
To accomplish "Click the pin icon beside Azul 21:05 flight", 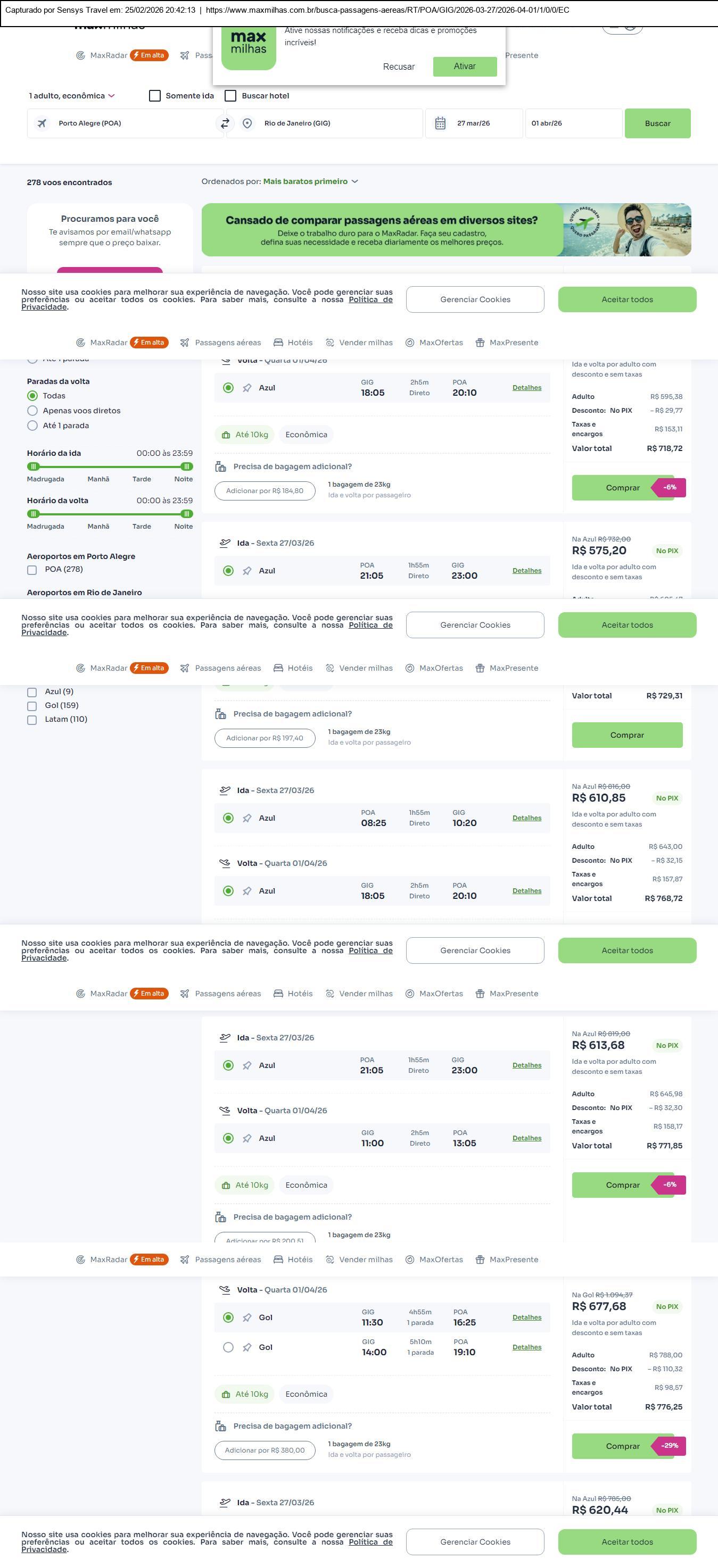I will click(246, 571).
